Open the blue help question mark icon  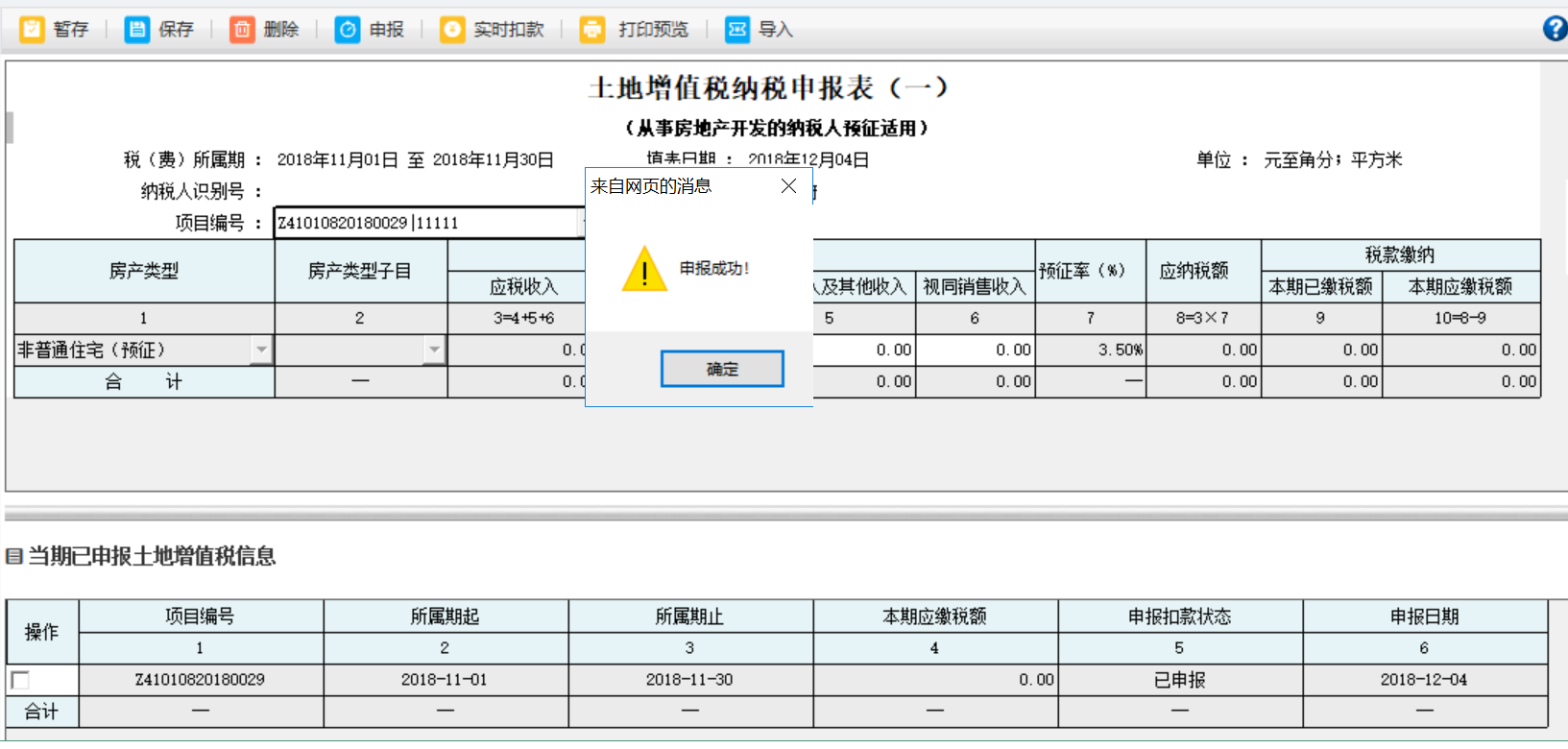coord(1555,29)
